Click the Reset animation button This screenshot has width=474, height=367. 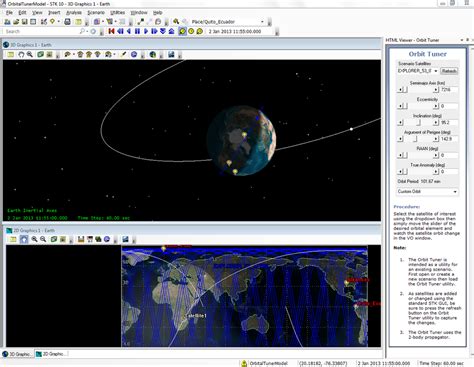[111, 31]
